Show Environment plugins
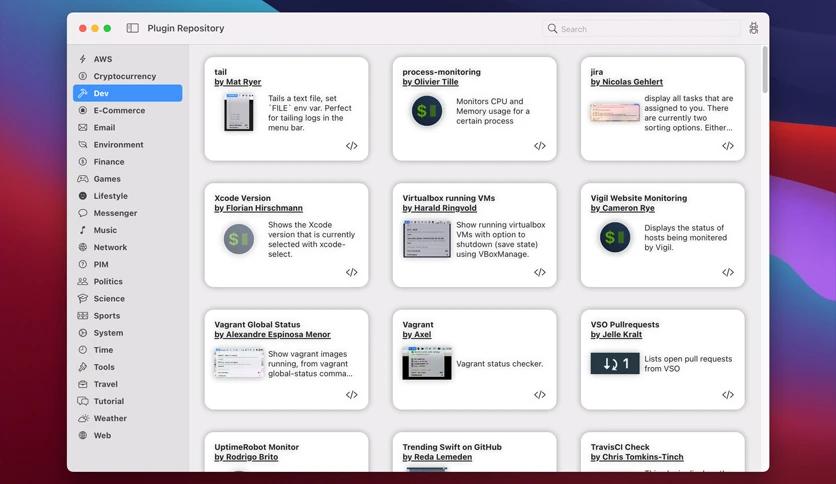836x484 pixels. 128,144
